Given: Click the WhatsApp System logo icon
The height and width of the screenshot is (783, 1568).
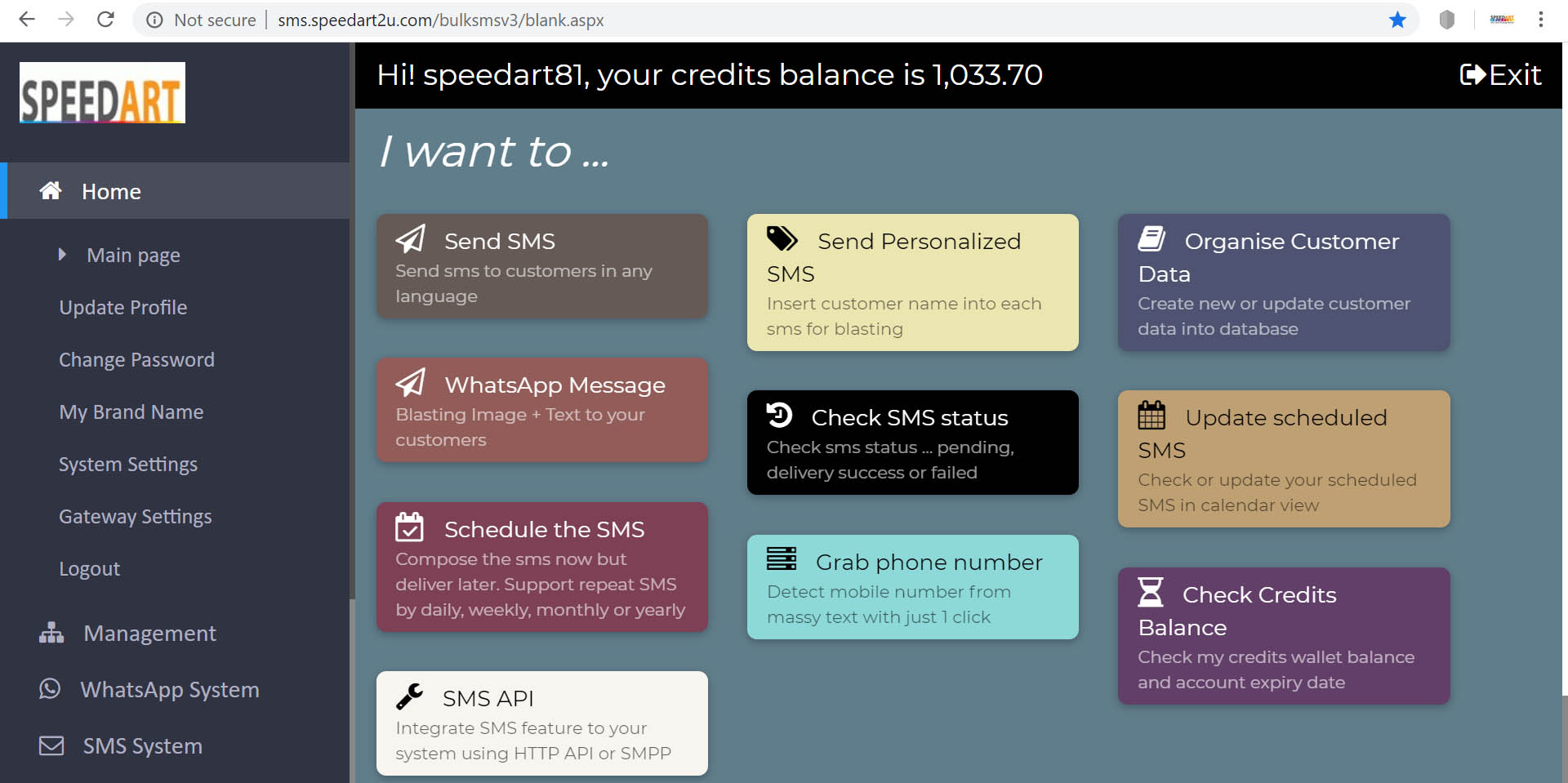Looking at the screenshot, I should pyautogui.click(x=50, y=689).
